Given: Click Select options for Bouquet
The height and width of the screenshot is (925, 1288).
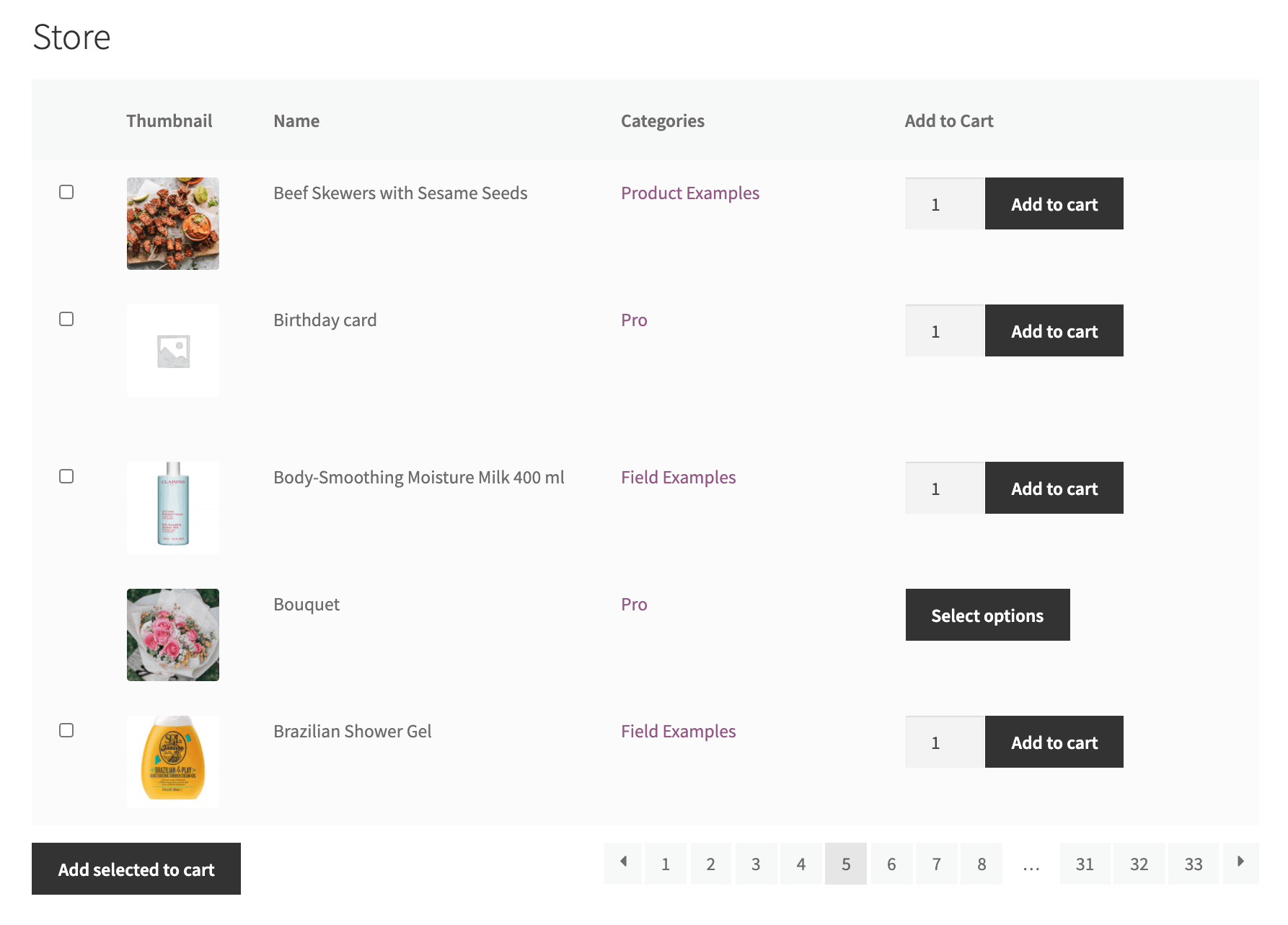Looking at the screenshot, I should tap(987, 615).
